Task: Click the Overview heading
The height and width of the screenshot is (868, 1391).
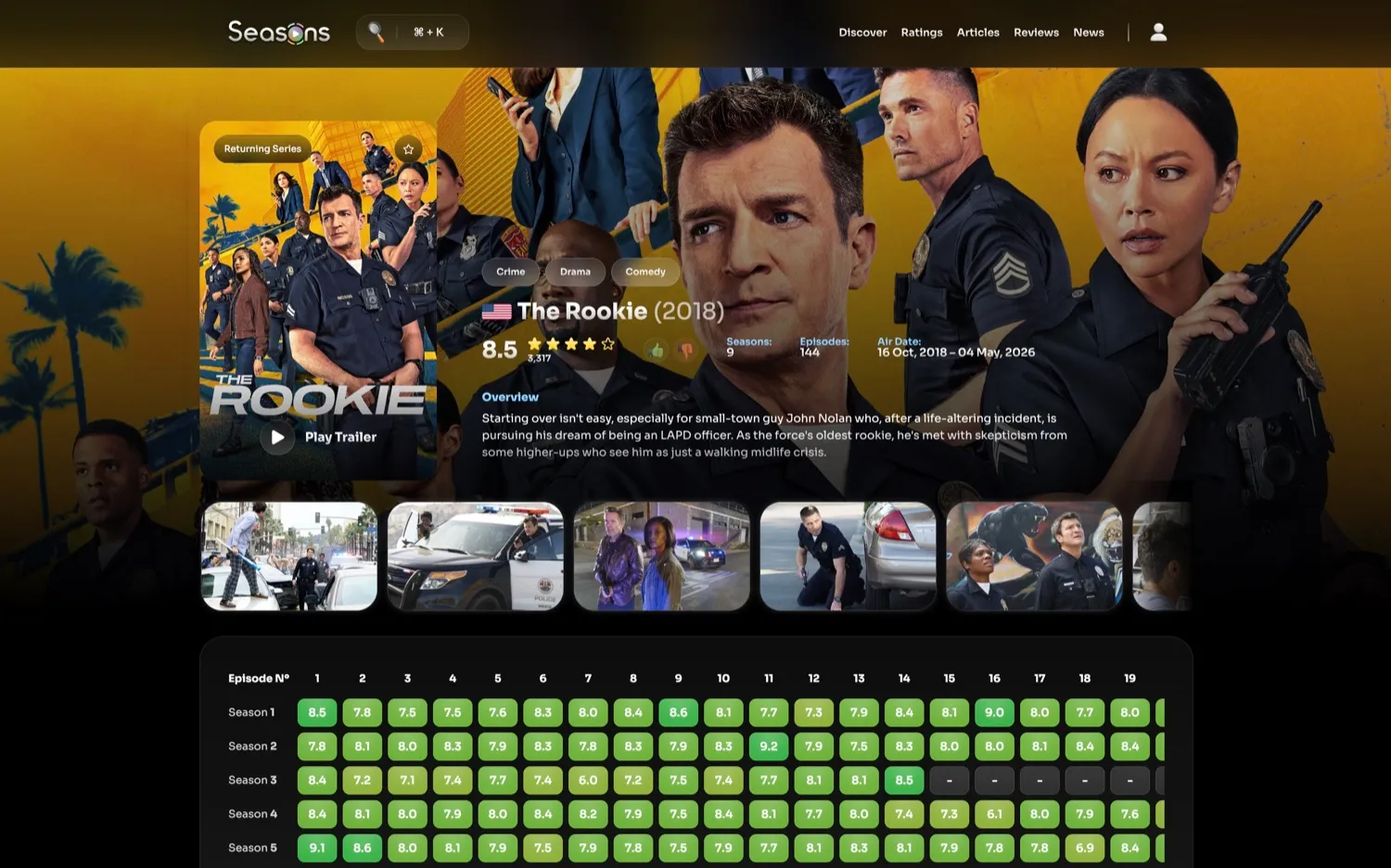Action: 510,397
